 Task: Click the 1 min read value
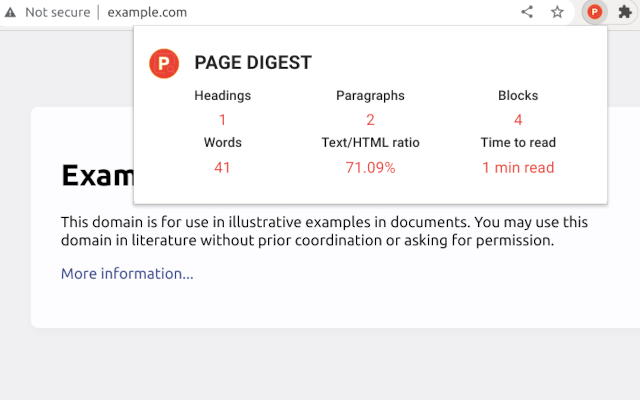[x=518, y=167]
